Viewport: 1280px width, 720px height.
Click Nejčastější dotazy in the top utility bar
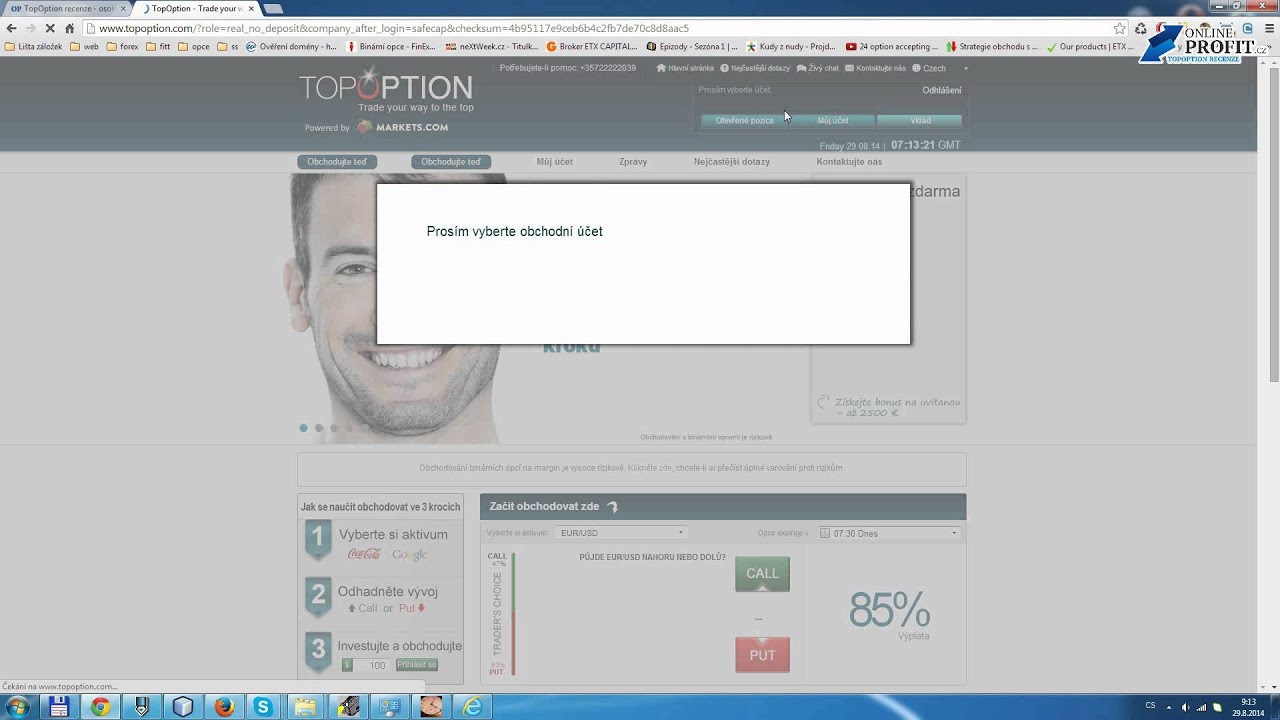pyautogui.click(x=755, y=68)
